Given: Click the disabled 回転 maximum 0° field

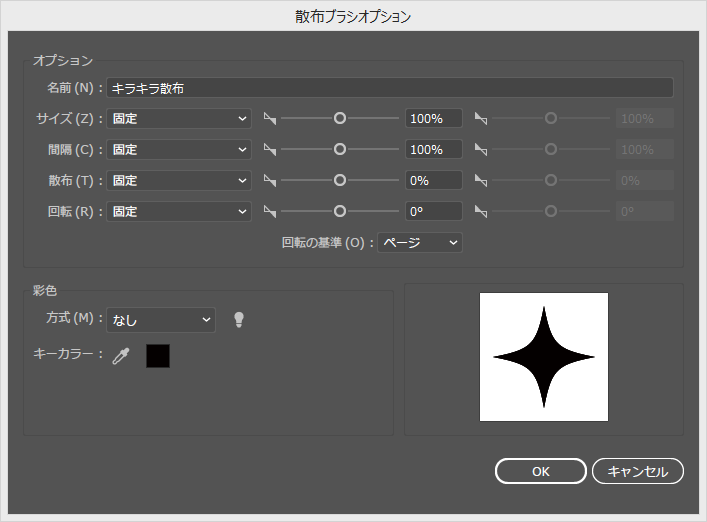Looking at the screenshot, I should pos(645,211).
